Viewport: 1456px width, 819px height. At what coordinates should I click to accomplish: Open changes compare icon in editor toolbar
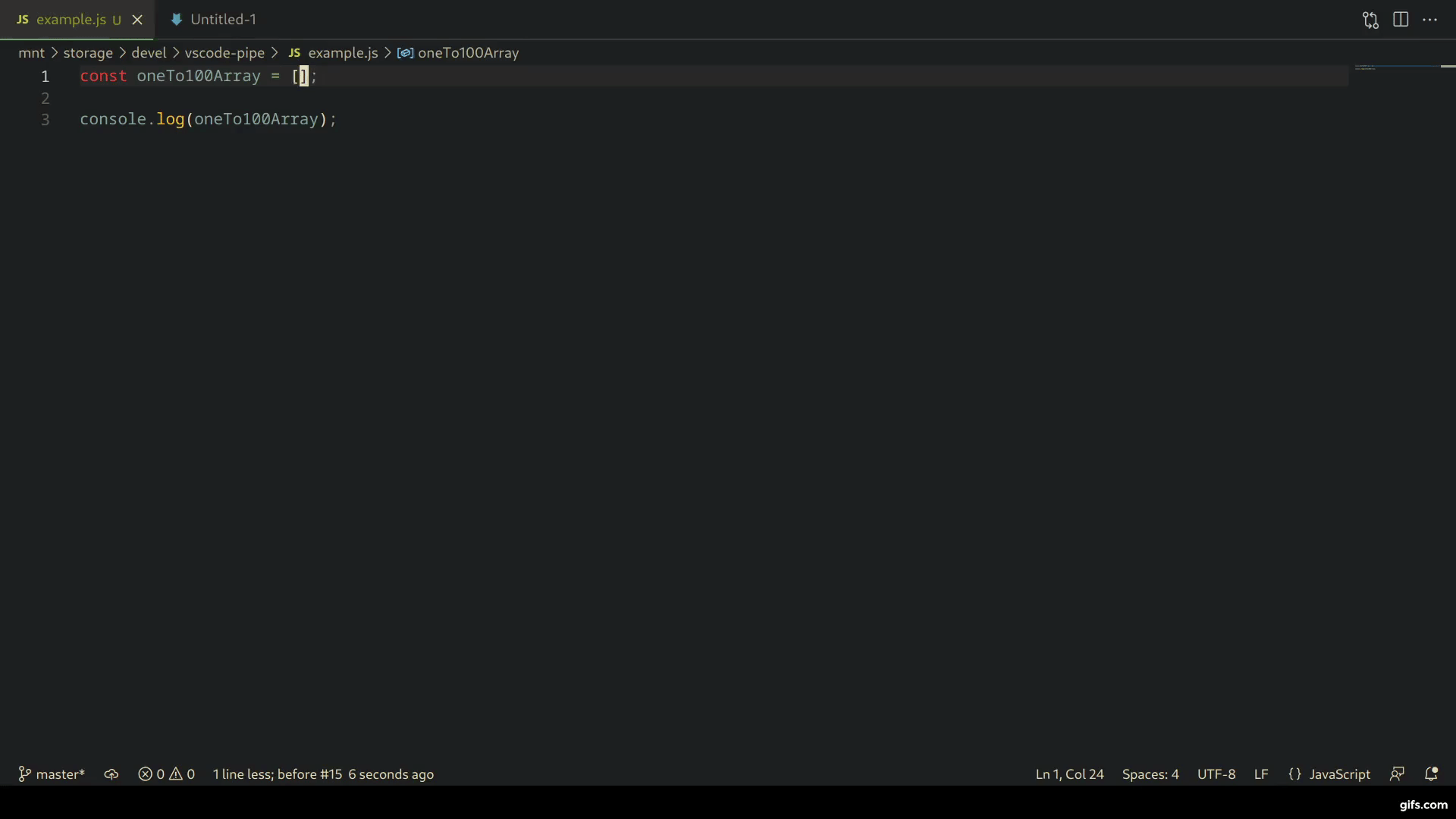pyautogui.click(x=1370, y=20)
